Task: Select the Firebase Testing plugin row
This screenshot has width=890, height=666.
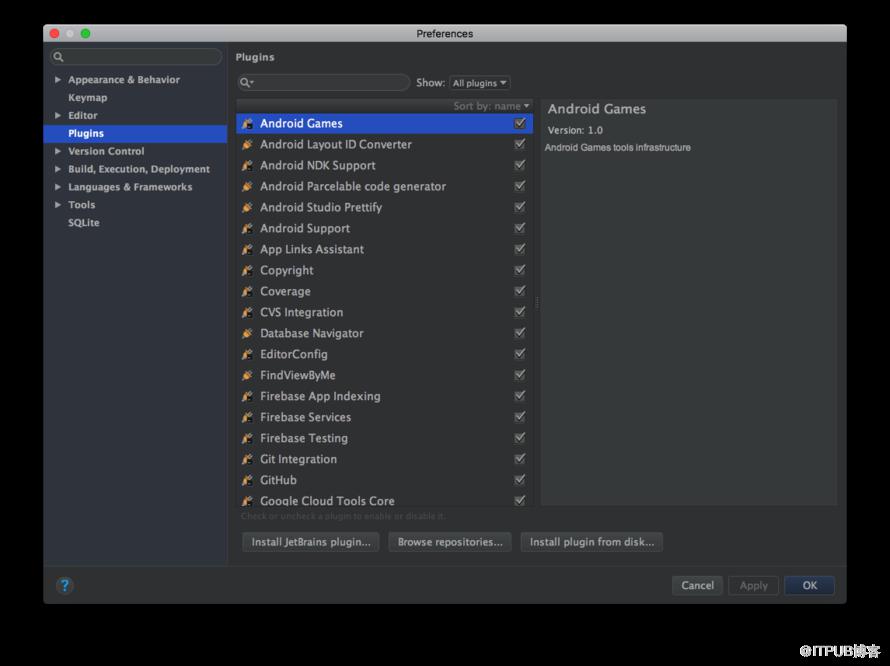Action: 384,438
